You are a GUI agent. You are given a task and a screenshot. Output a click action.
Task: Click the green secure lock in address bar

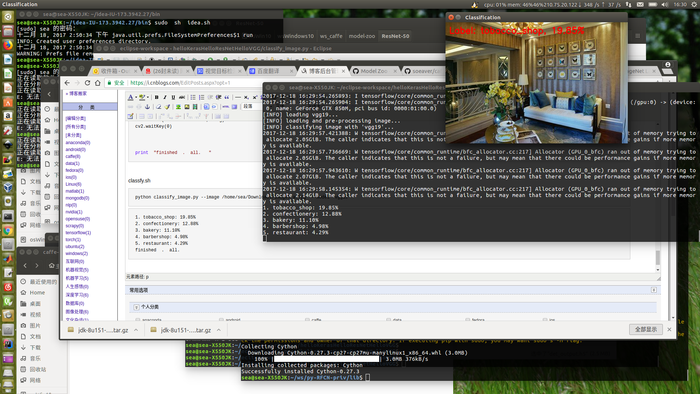pos(109,83)
